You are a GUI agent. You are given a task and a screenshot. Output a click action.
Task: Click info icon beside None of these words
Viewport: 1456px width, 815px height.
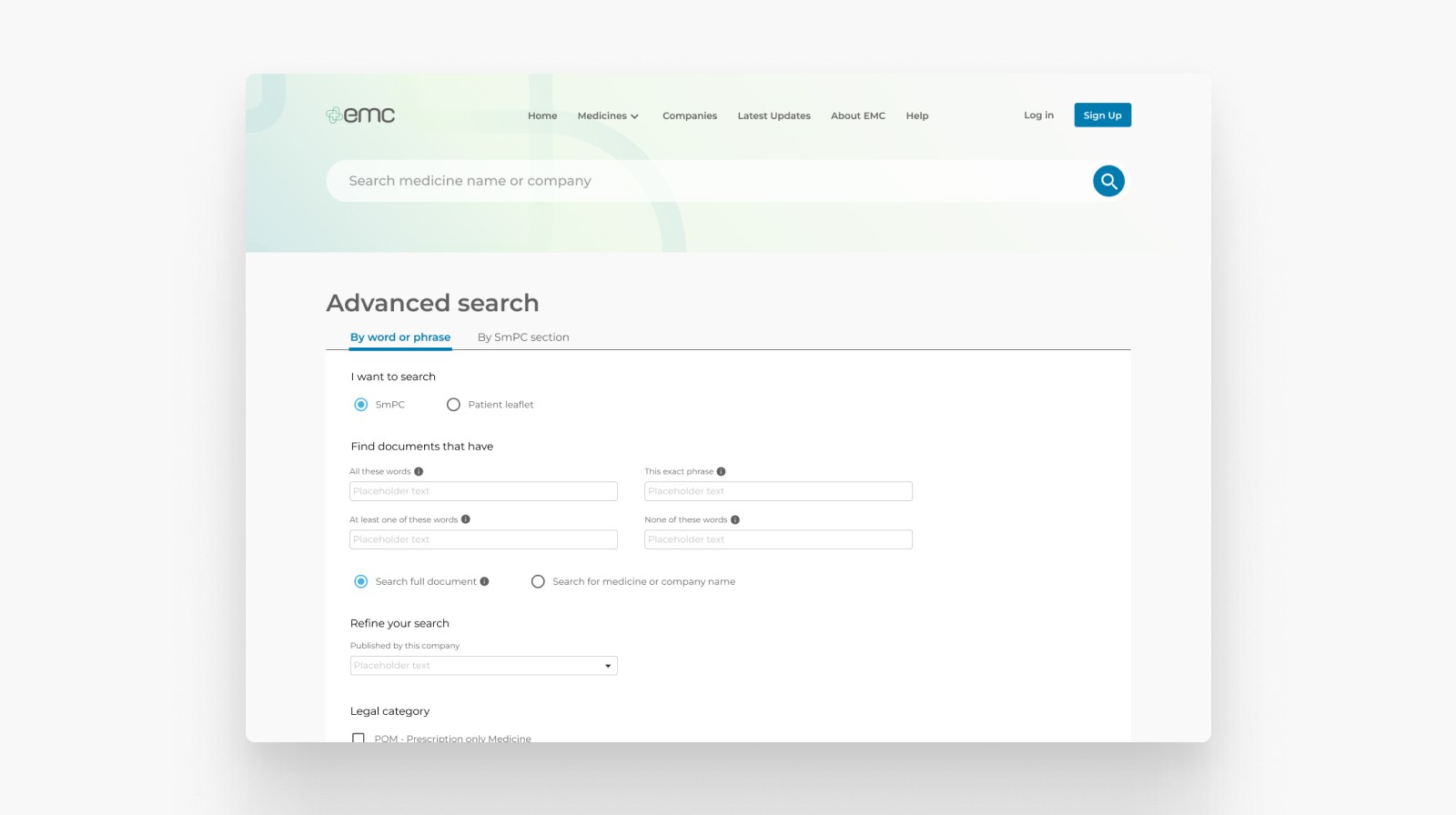[x=734, y=520]
